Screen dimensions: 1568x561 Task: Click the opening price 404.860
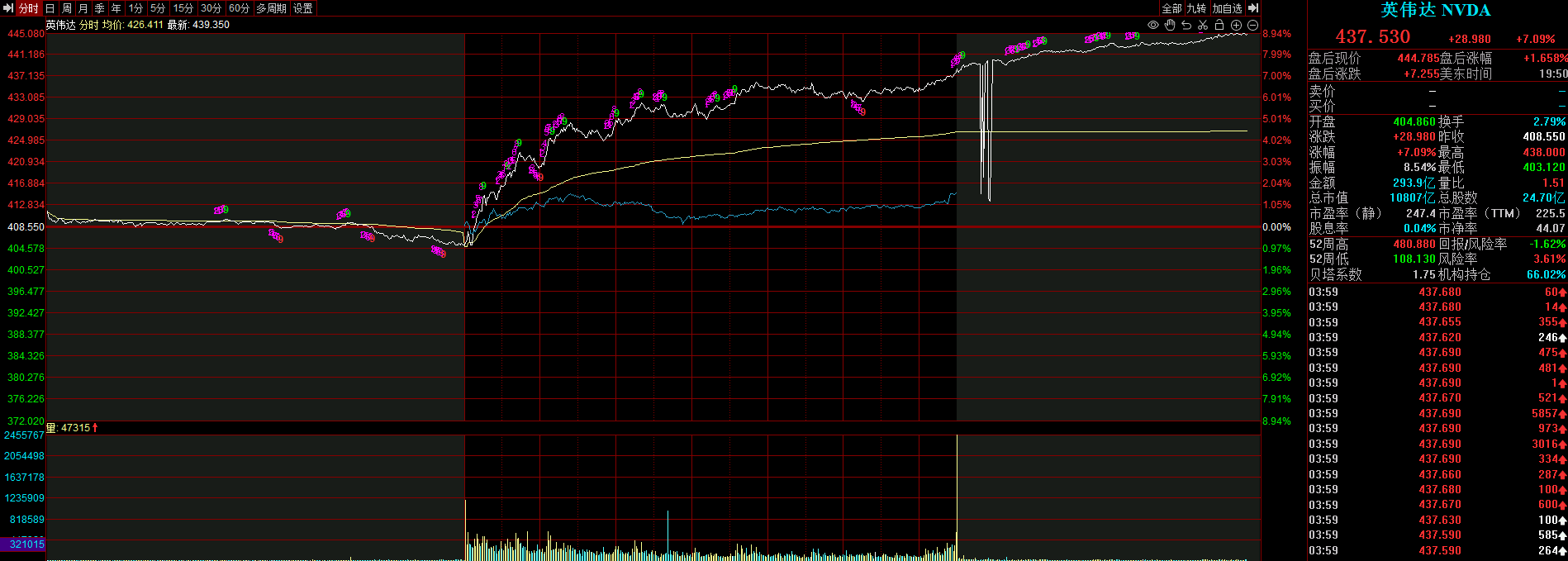point(1414,121)
